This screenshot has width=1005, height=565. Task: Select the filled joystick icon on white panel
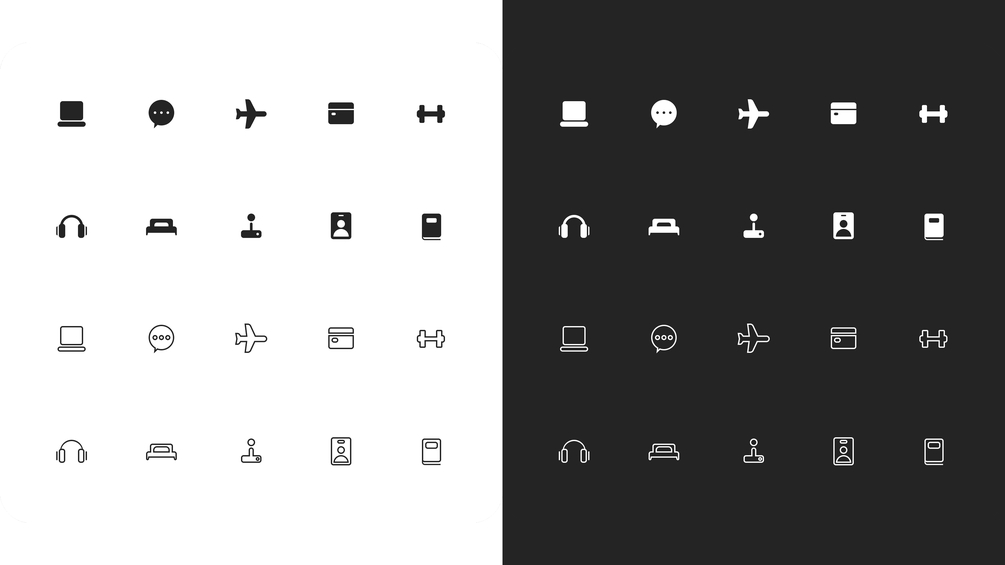(x=251, y=226)
